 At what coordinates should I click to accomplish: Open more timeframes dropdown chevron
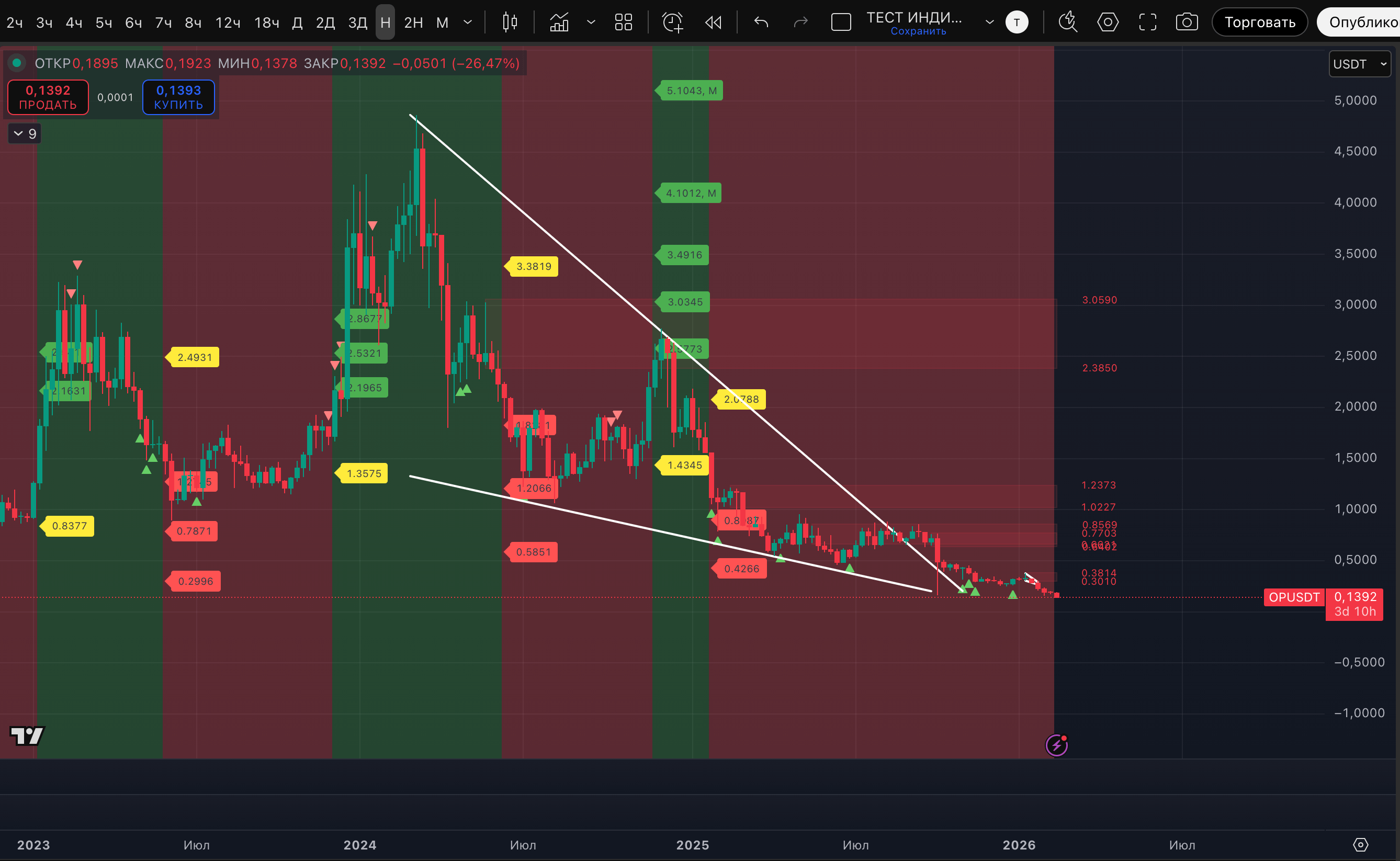pyautogui.click(x=468, y=22)
